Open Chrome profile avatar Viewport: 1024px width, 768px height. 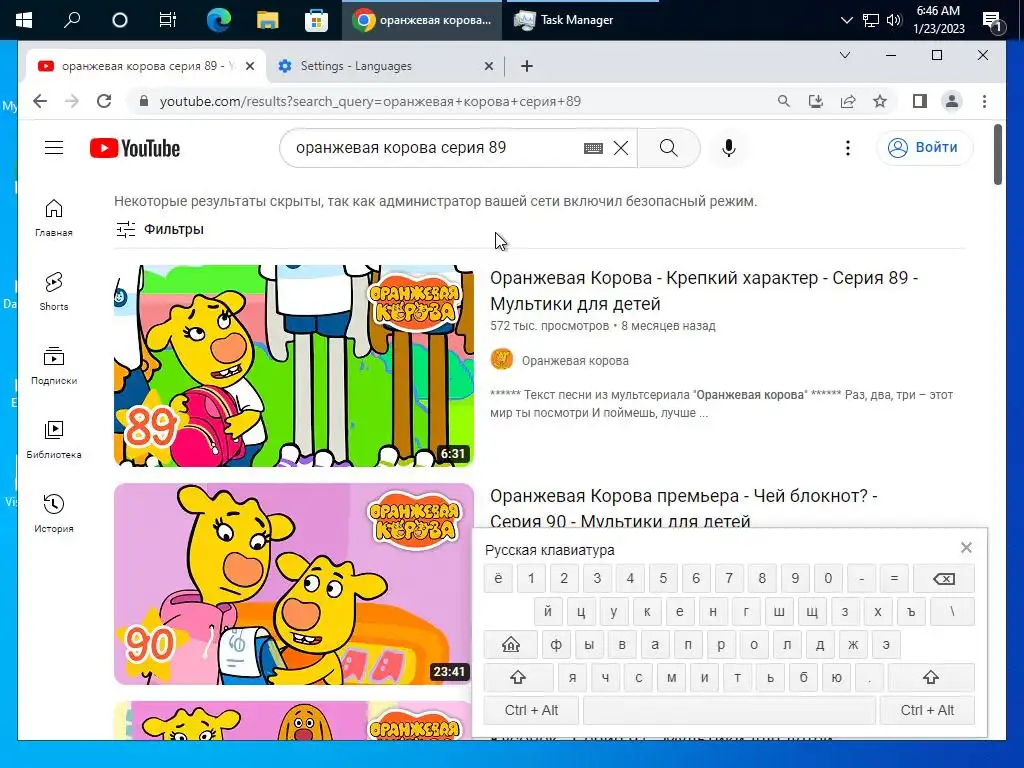pos(952,101)
